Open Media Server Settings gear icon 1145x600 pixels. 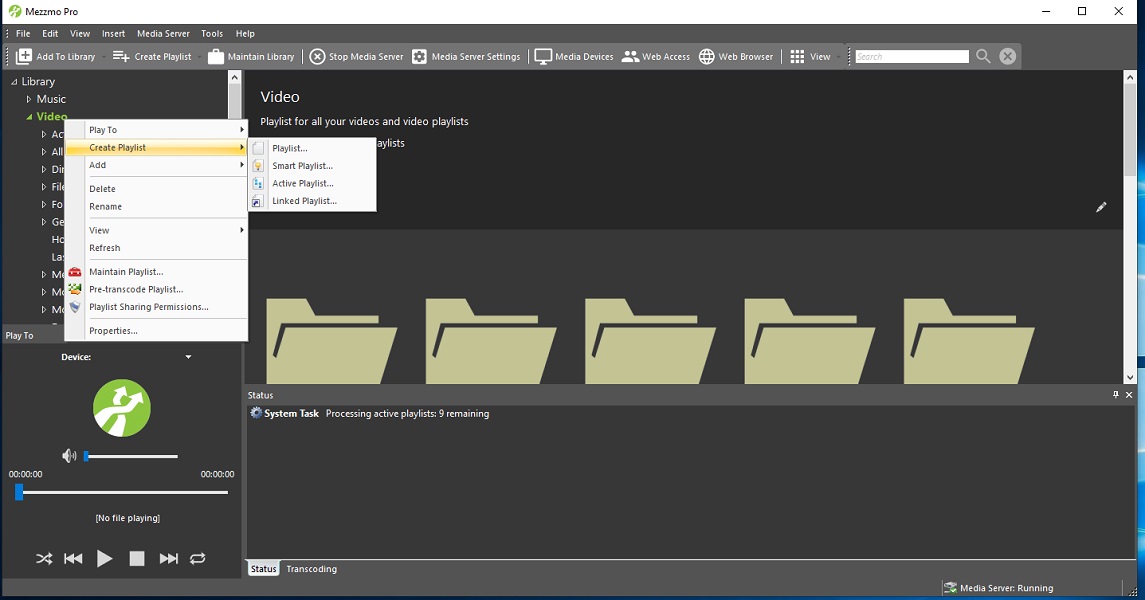419,56
